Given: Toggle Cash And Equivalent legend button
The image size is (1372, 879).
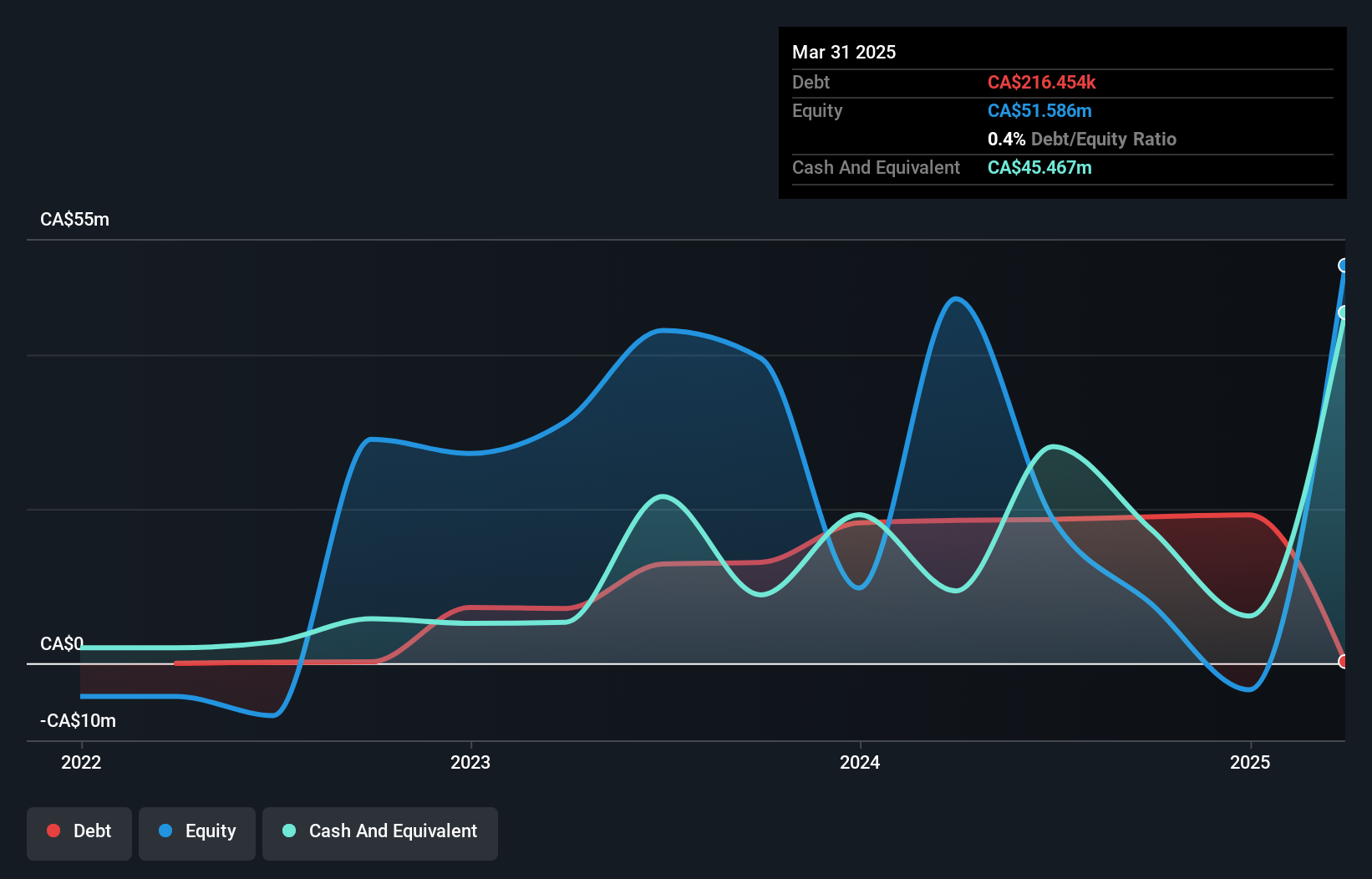Looking at the screenshot, I should [380, 833].
